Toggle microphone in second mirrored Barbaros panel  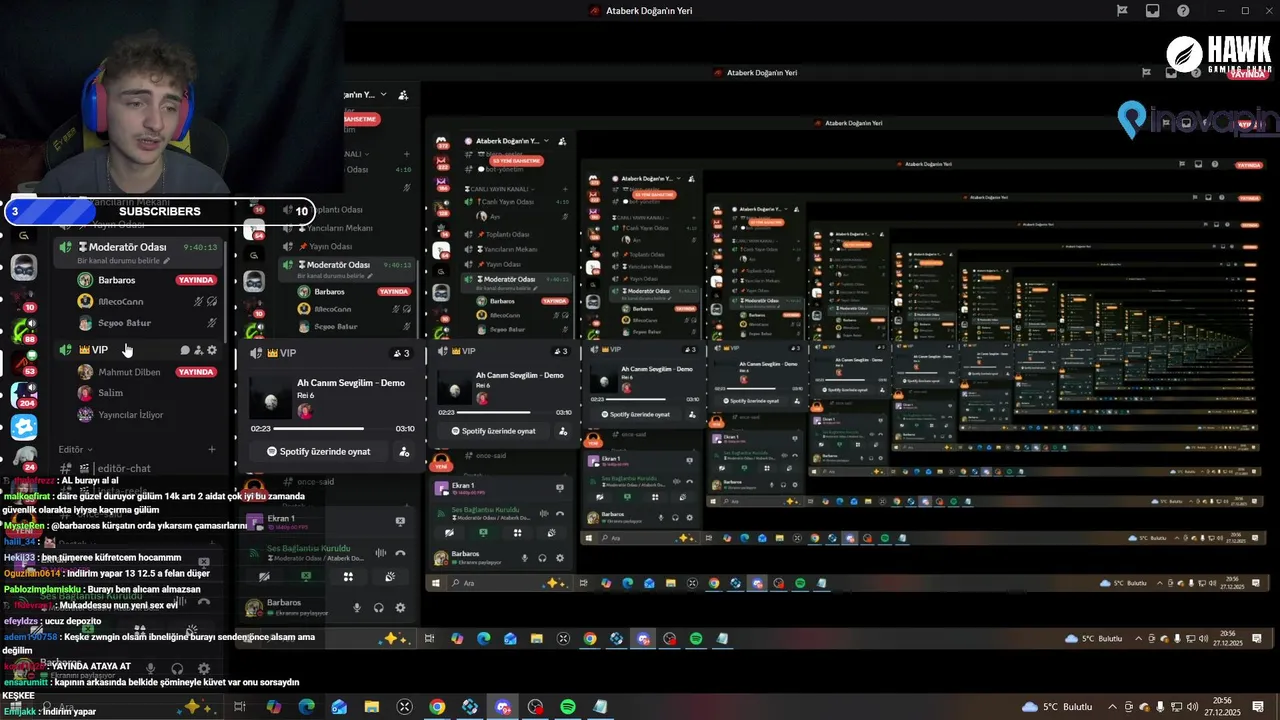point(525,558)
